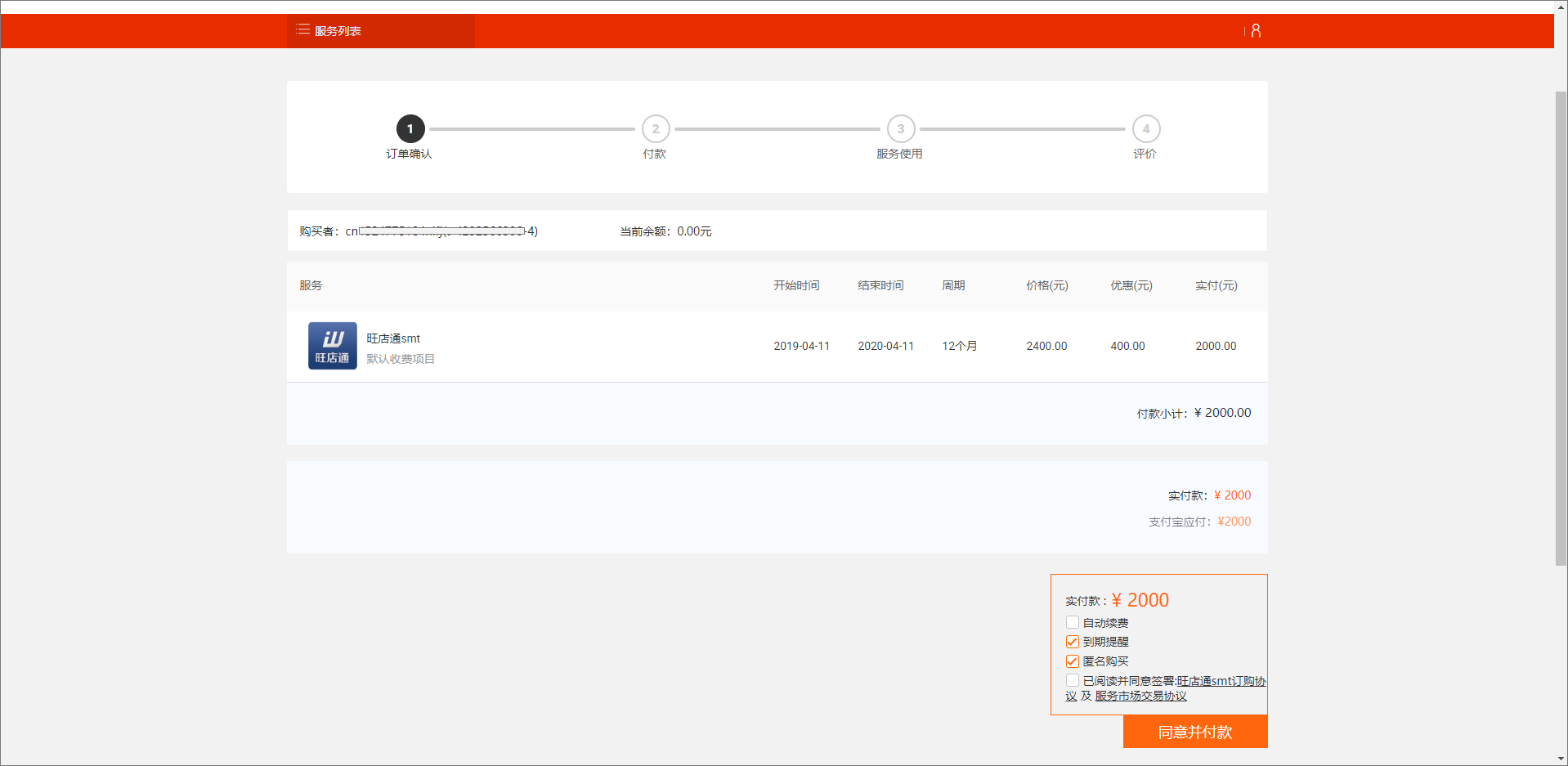Click the 12个月 period cell
The height and width of the screenshot is (766, 1568).
pos(960,346)
